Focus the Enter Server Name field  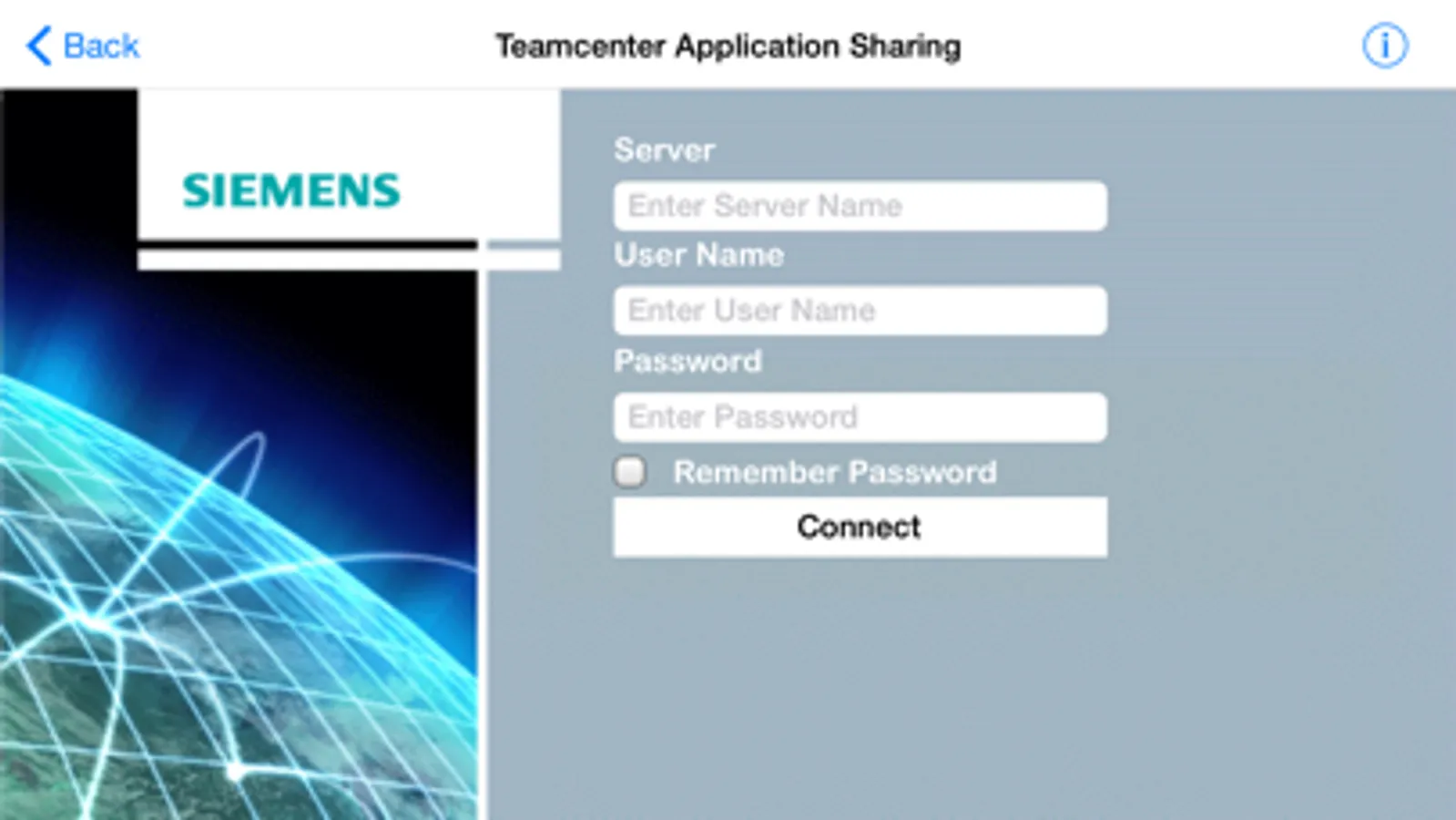[860, 206]
